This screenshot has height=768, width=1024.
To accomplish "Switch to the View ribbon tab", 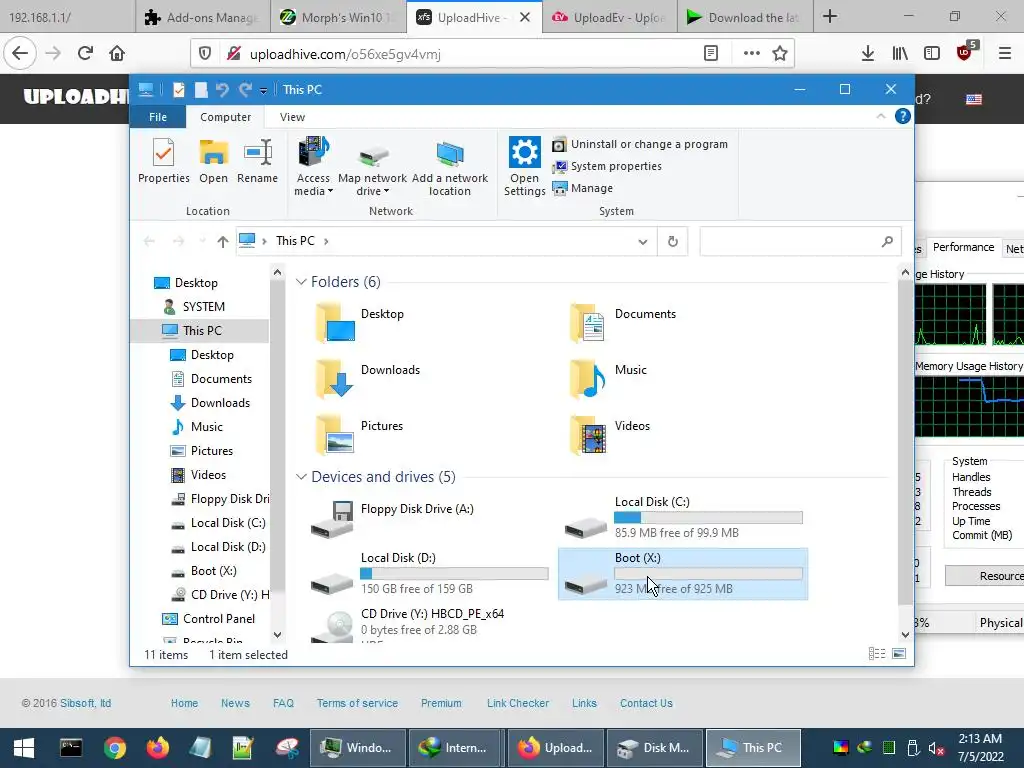I will click(x=292, y=117).
